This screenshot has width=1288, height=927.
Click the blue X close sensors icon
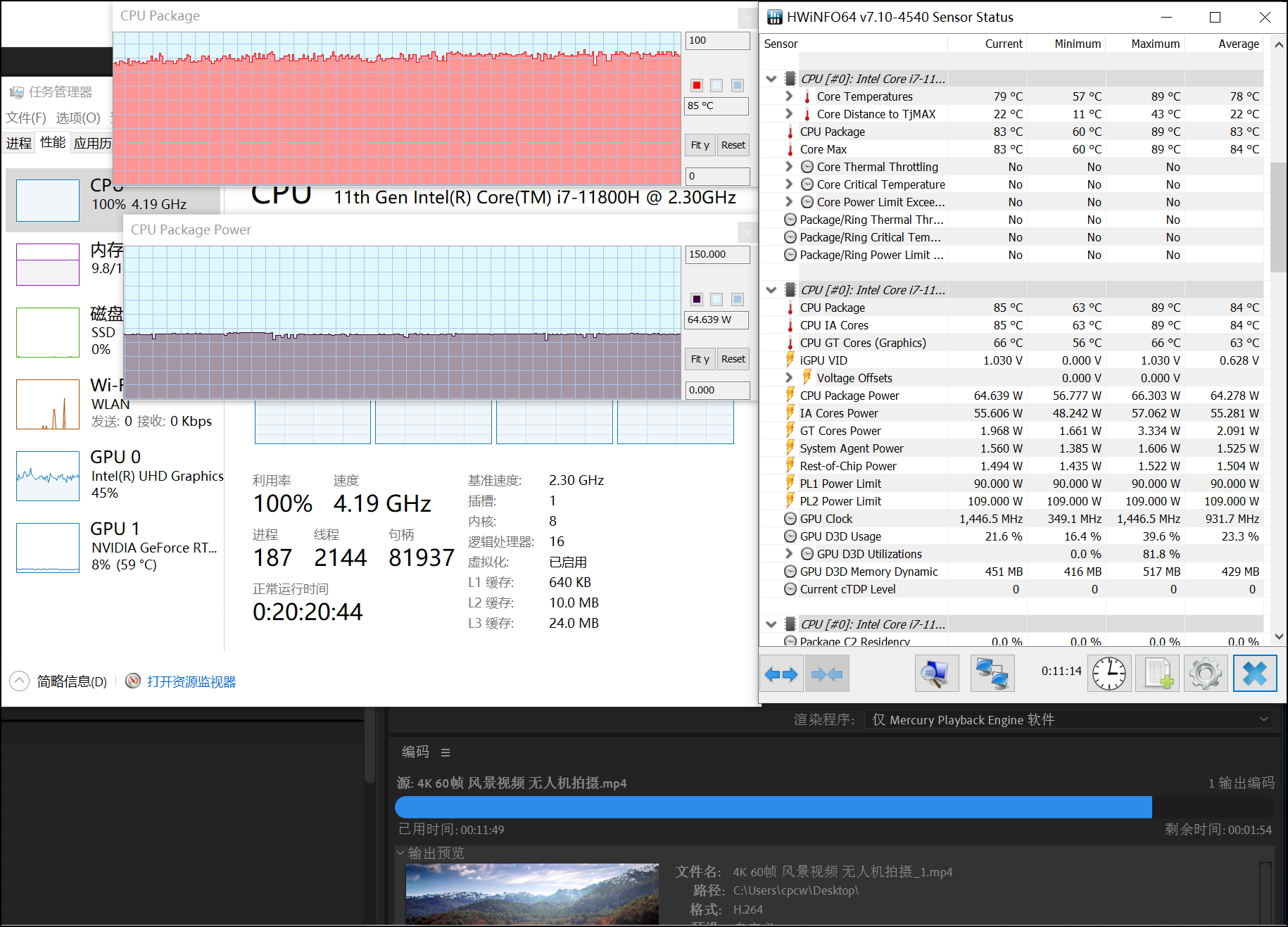[x=1254, y=674]
